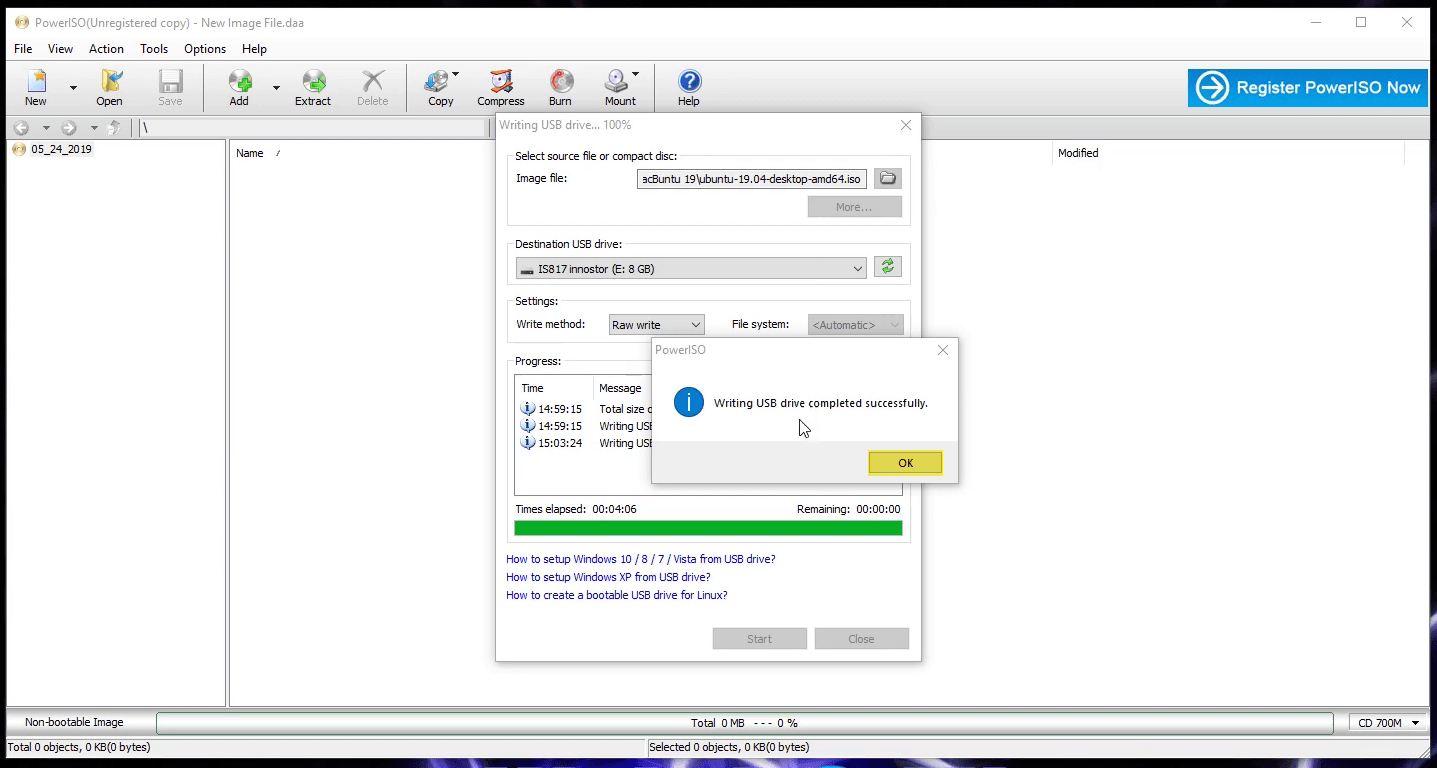
Task: Open the Tools menu
Action: (x=154, y=49)
